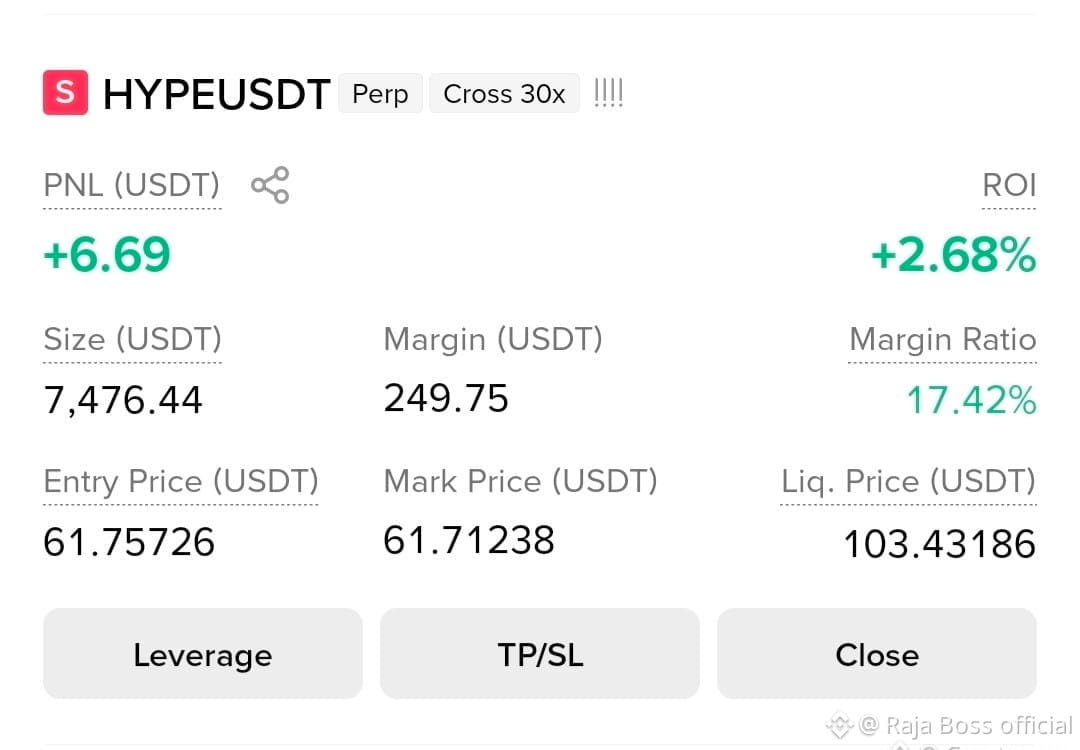1080x750 pixels.
Task: Tap the Size (USDT) label
Action: [132, 340]
